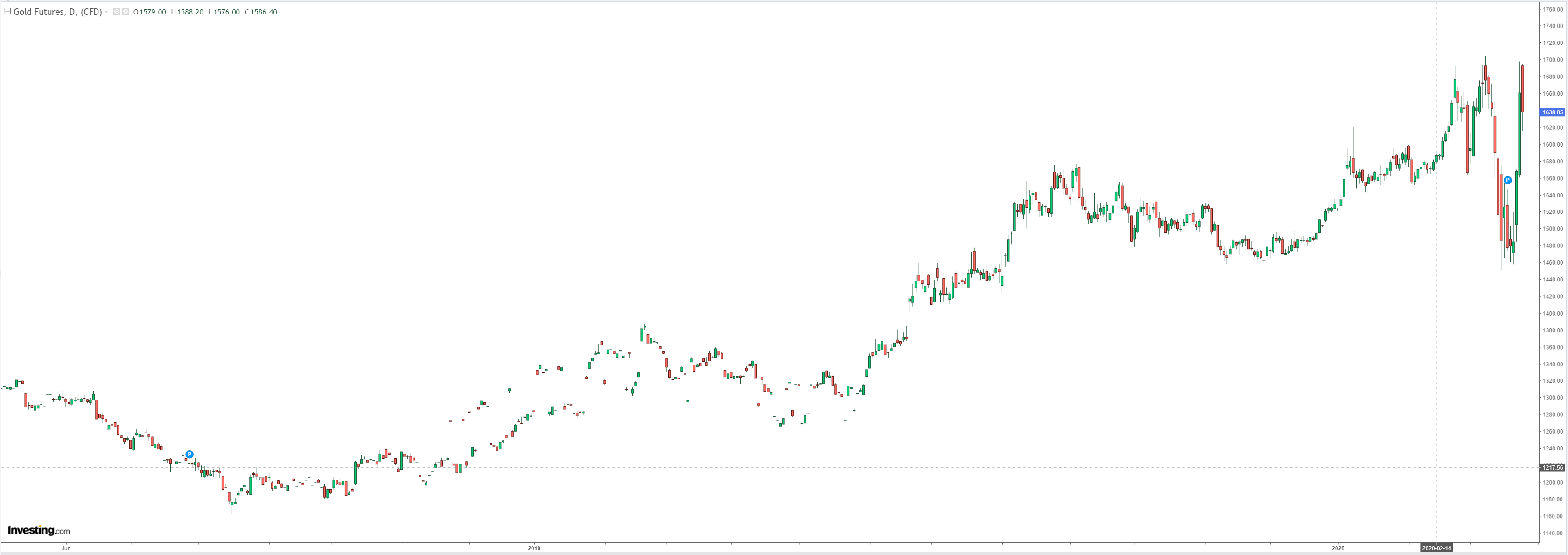Click the blue P marker near 1240
This screenshot has height=555, width=1568.
[189, 454]
